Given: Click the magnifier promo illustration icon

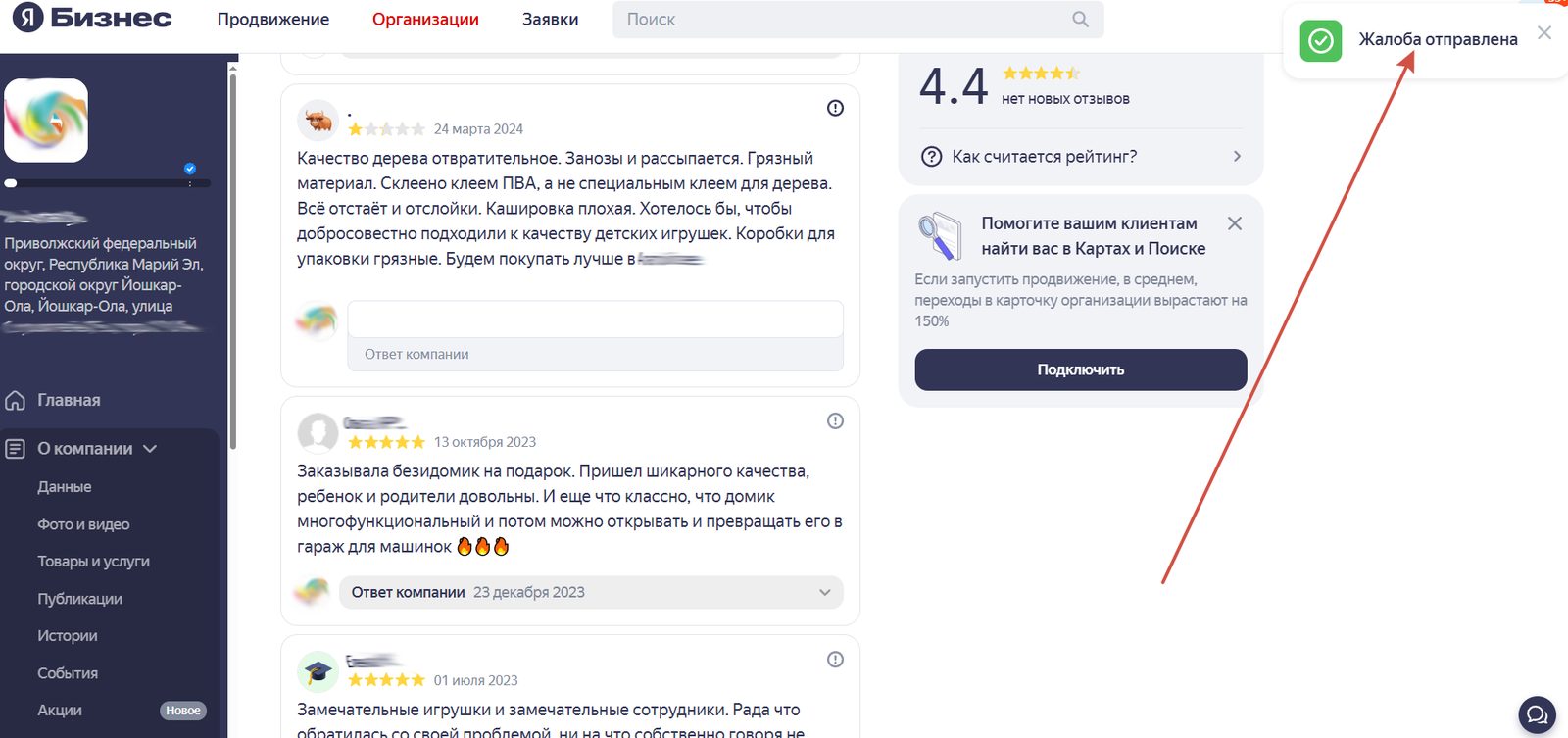Looking at the screenshot, I should pyautogui.click(x=940, y=236).
